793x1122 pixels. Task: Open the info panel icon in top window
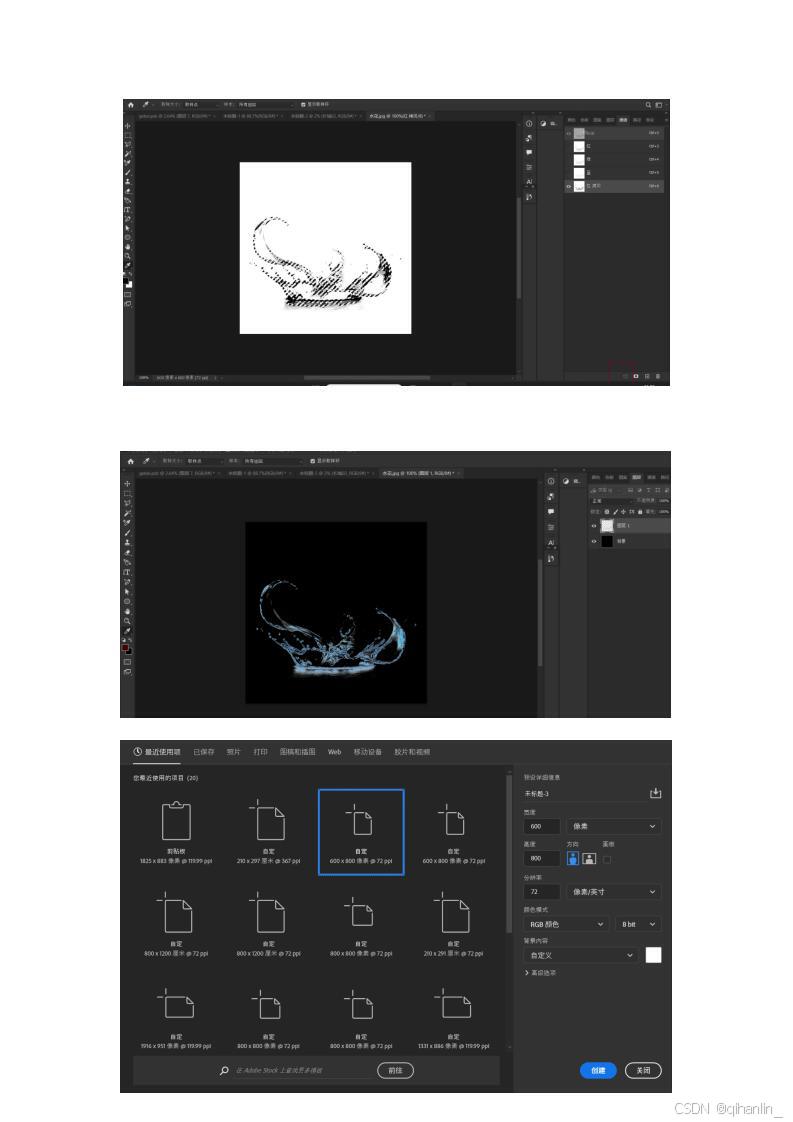click(x=529, y=123)
